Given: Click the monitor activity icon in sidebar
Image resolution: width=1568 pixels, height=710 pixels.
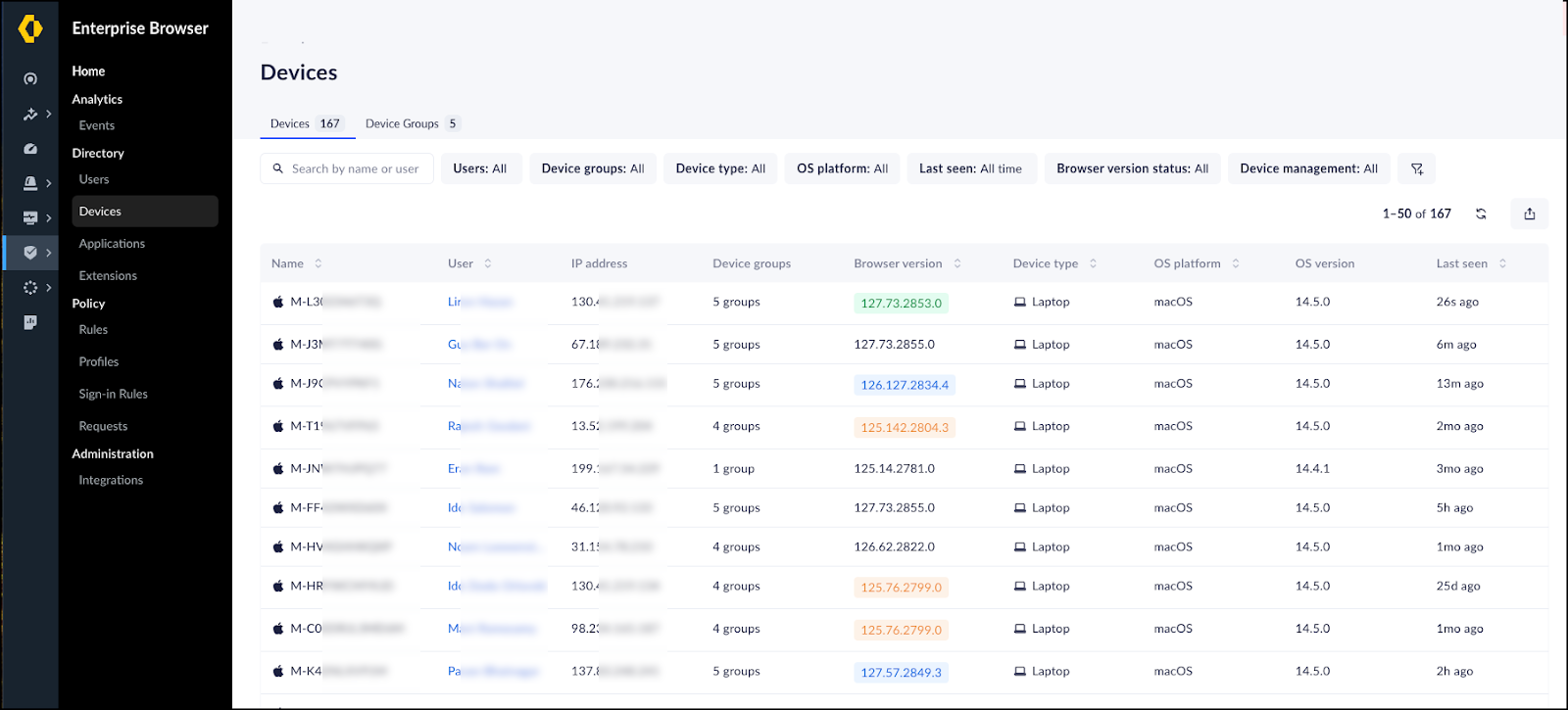Looking at the screenshot, I should (x=30, y=217).
